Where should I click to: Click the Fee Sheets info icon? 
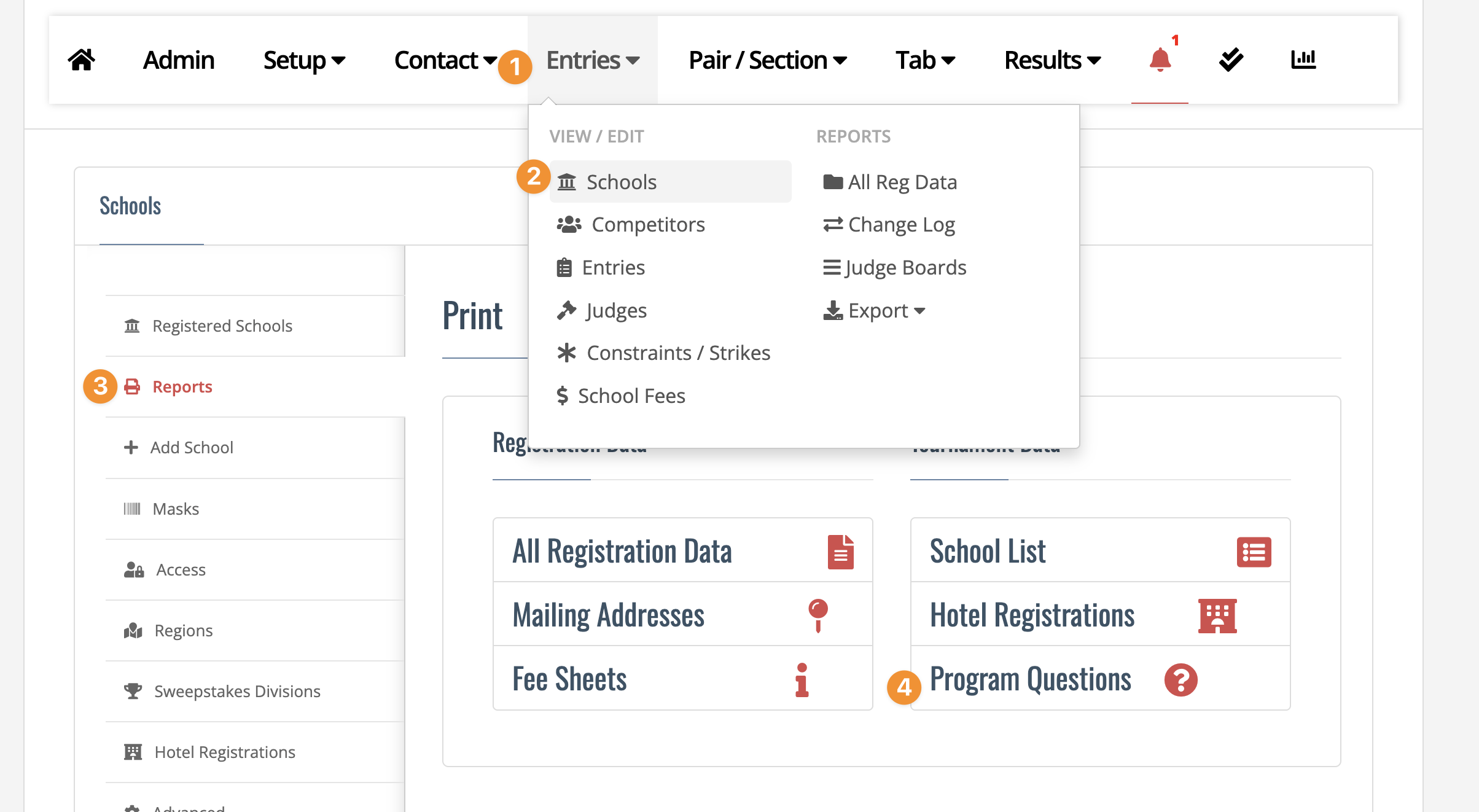(x=802, y=680)
